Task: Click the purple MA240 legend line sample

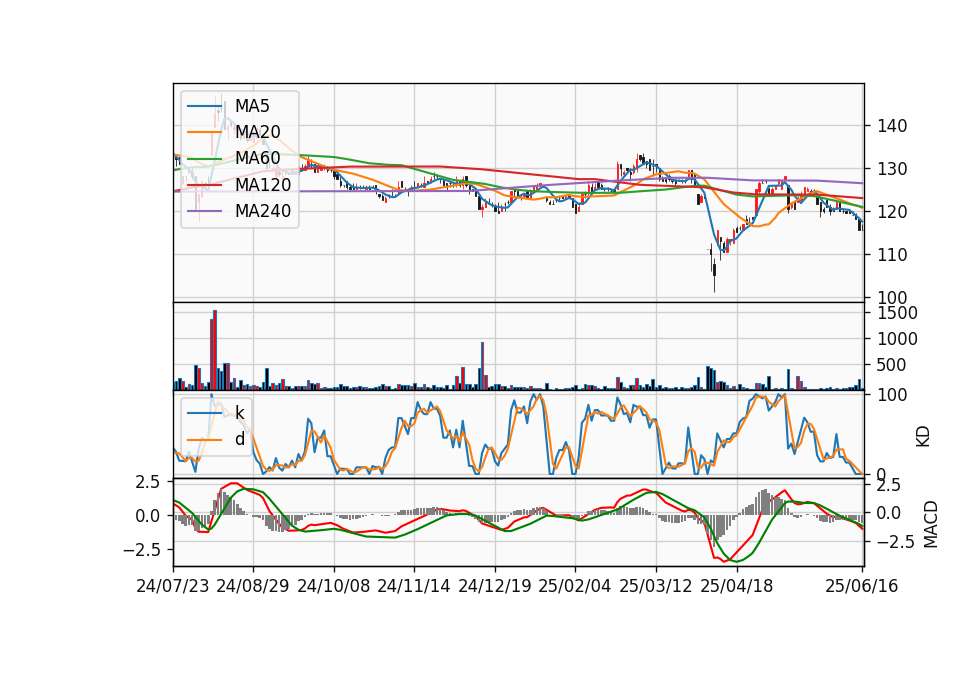Action: tap(204, 212)
